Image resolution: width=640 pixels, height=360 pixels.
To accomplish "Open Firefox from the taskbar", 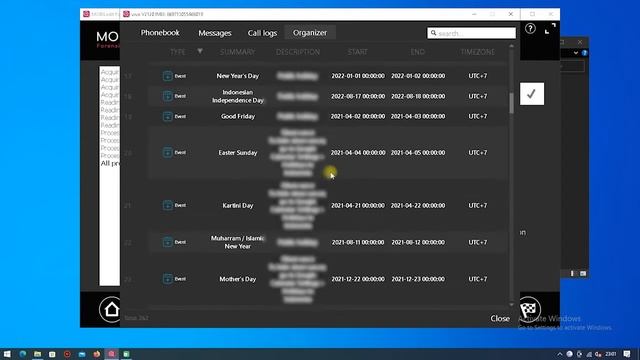I will (97, 354).
